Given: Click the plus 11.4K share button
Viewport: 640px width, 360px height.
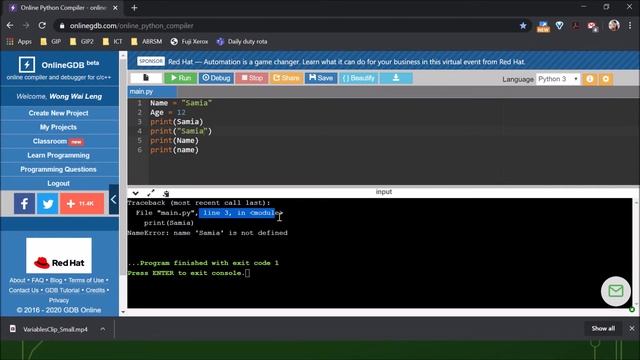Looking at the screenshot, I should 82,203.
